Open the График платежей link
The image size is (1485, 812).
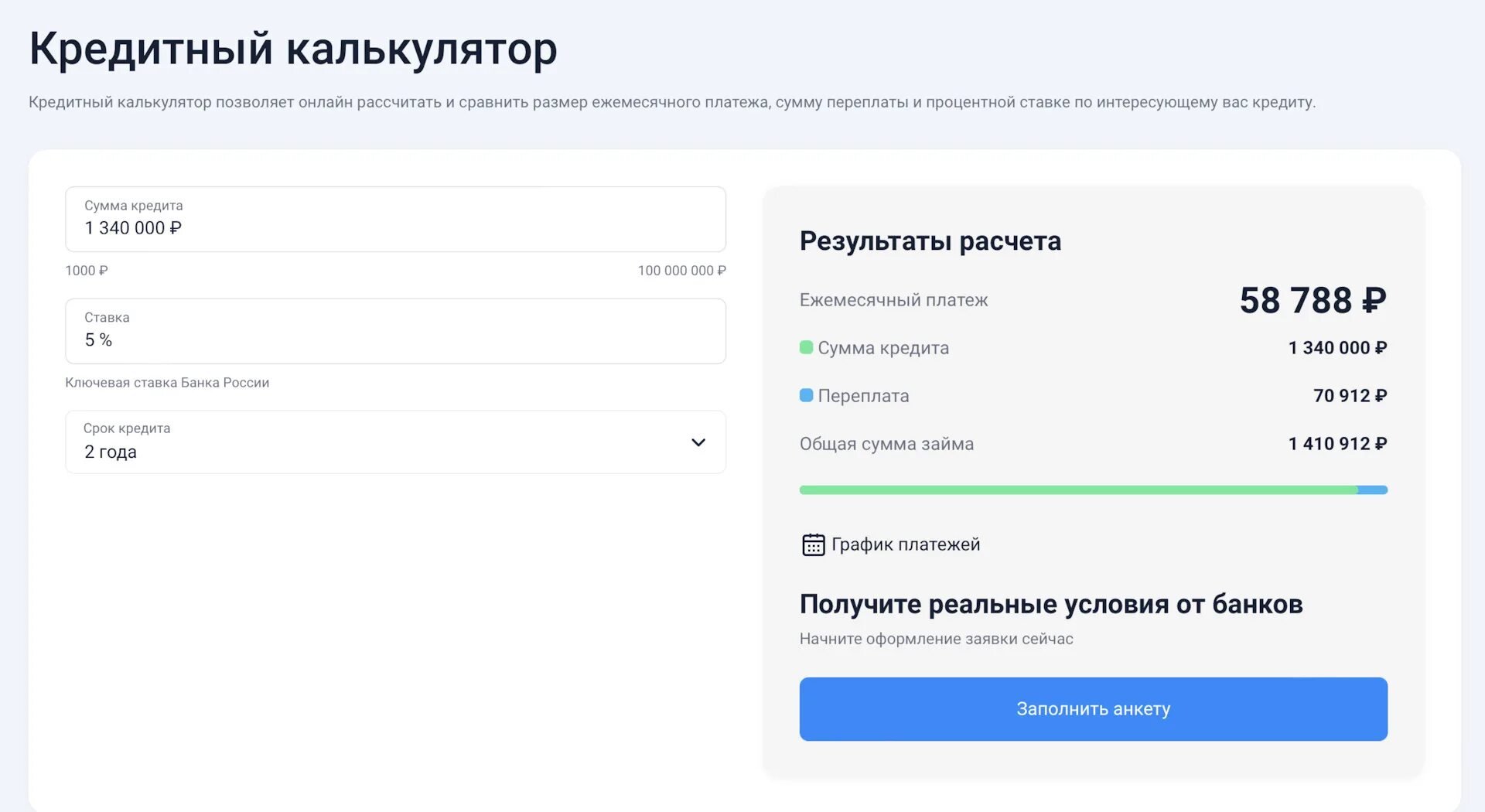tap(905, 544)
